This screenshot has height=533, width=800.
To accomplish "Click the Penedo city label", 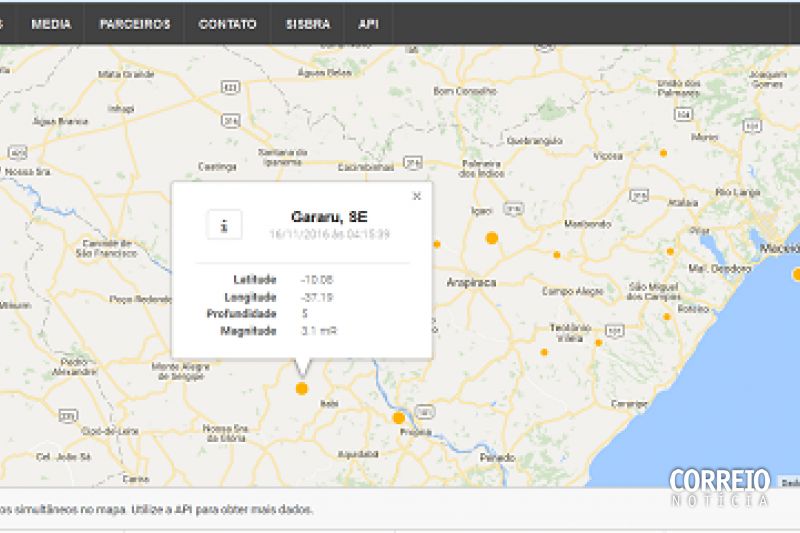I will coord(497,458).
